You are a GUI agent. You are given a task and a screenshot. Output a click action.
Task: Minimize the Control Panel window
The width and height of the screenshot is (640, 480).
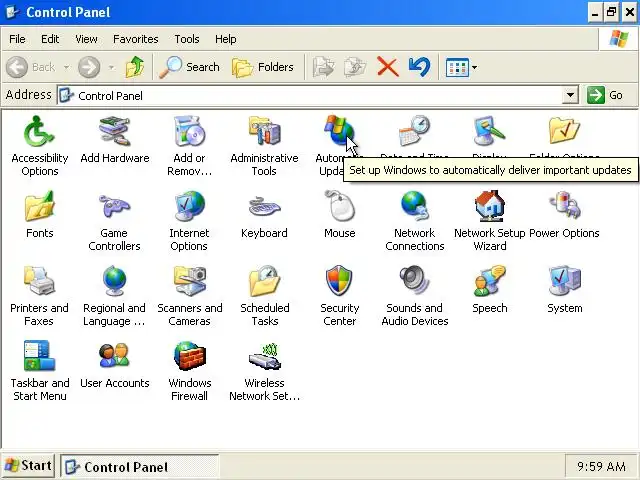pos(595,13)
